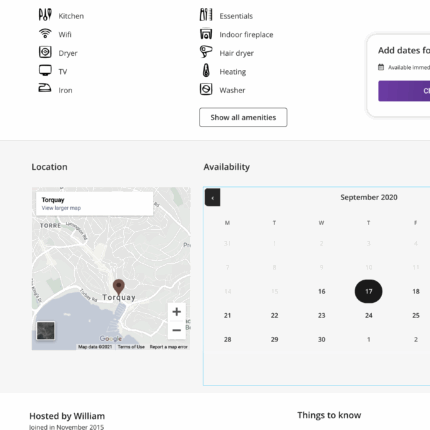Click the Iron amenity icon
Image resolution: width=430 pixels, height=430 pixels.
45,88
